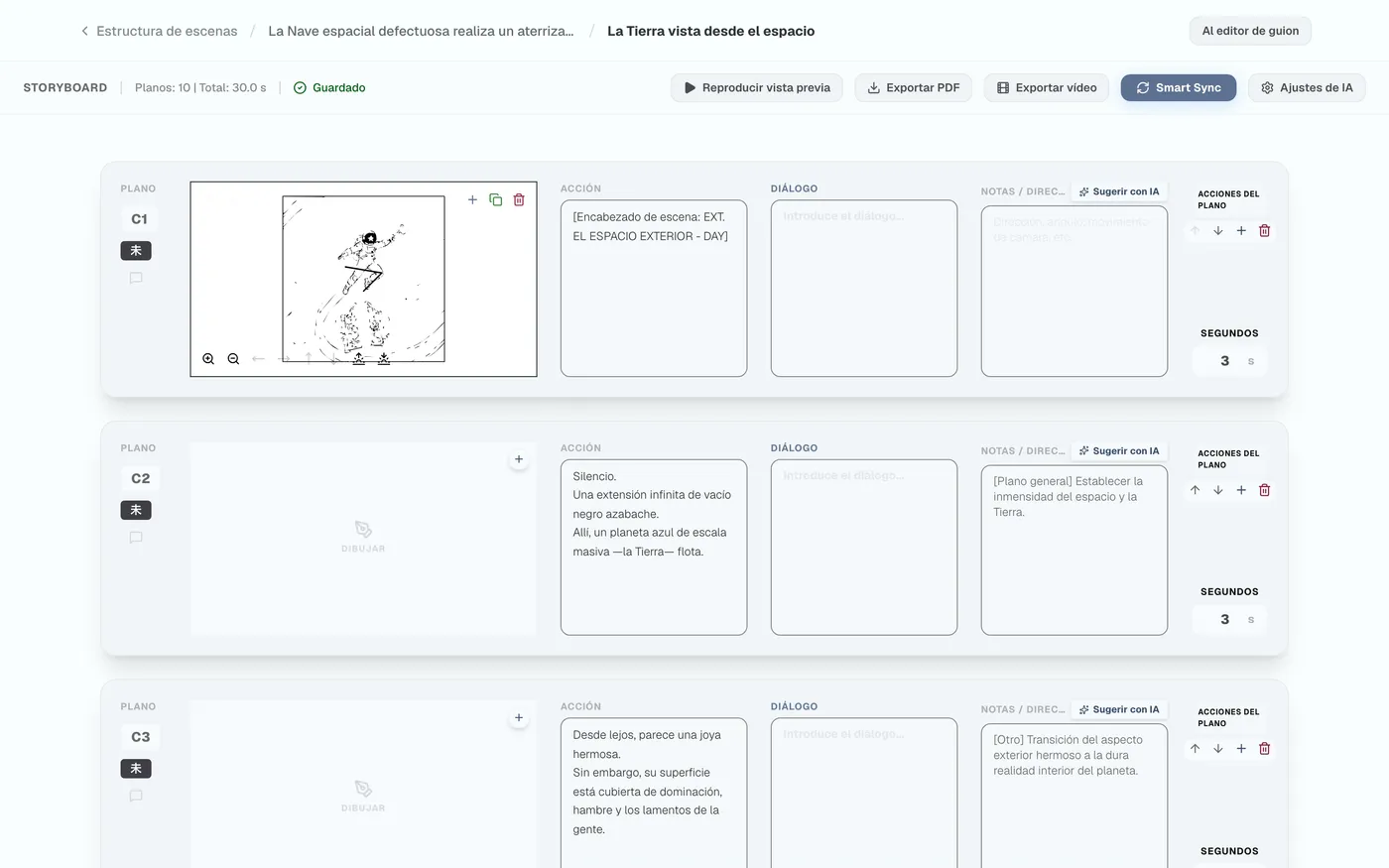This screenshot has width=1389, height=868.
Task: Click the plus icon on C3 thumbnail
Action: (x=518, y=718)
